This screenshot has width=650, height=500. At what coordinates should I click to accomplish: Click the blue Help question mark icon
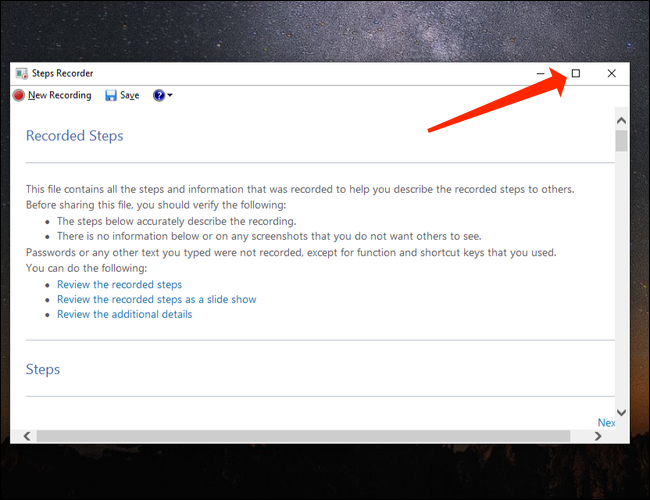158,95
